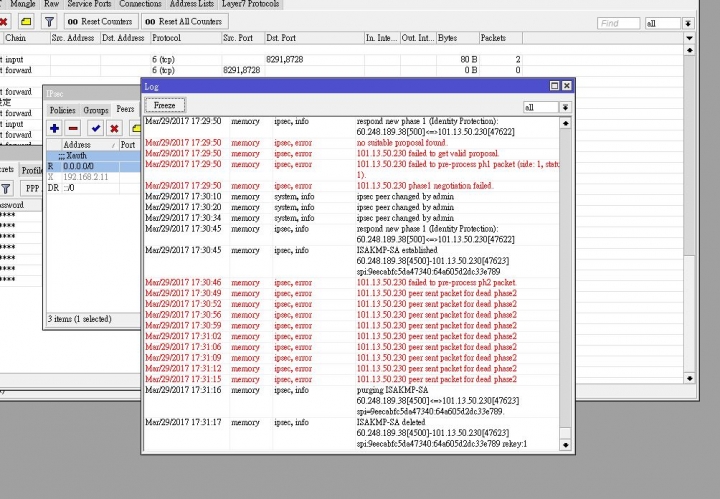Open the Groups tab in IPsec window
The width and height of the screenshot is (720, 499).
coord(96,110)
